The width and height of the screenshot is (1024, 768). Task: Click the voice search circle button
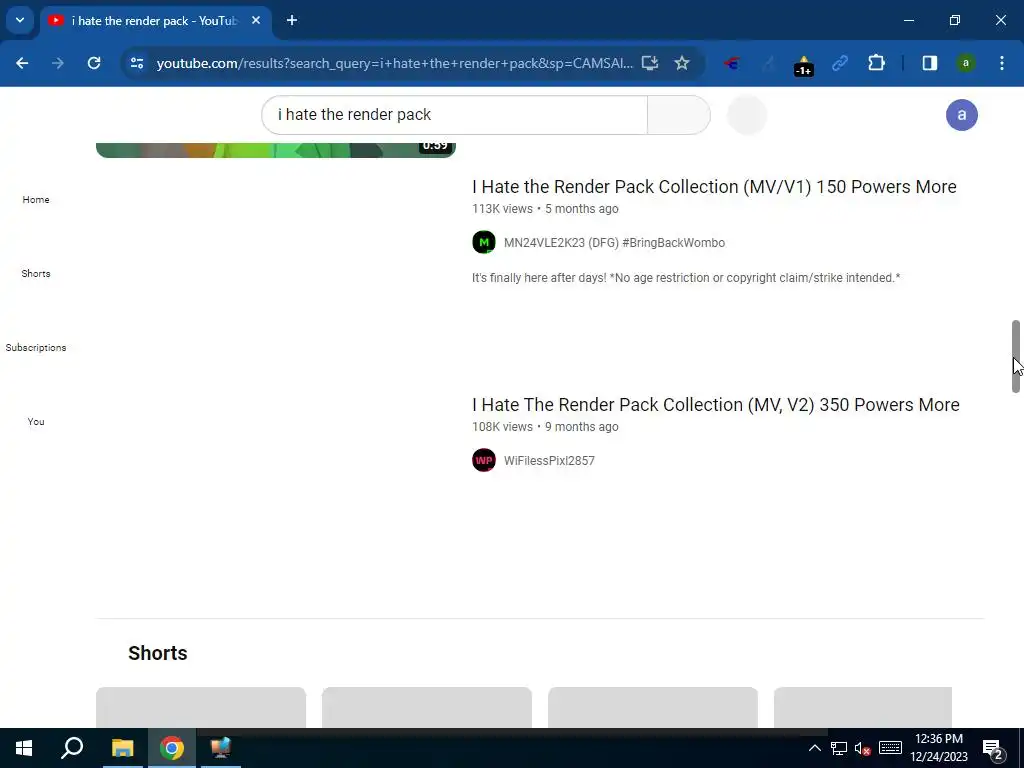pos(747,115)
